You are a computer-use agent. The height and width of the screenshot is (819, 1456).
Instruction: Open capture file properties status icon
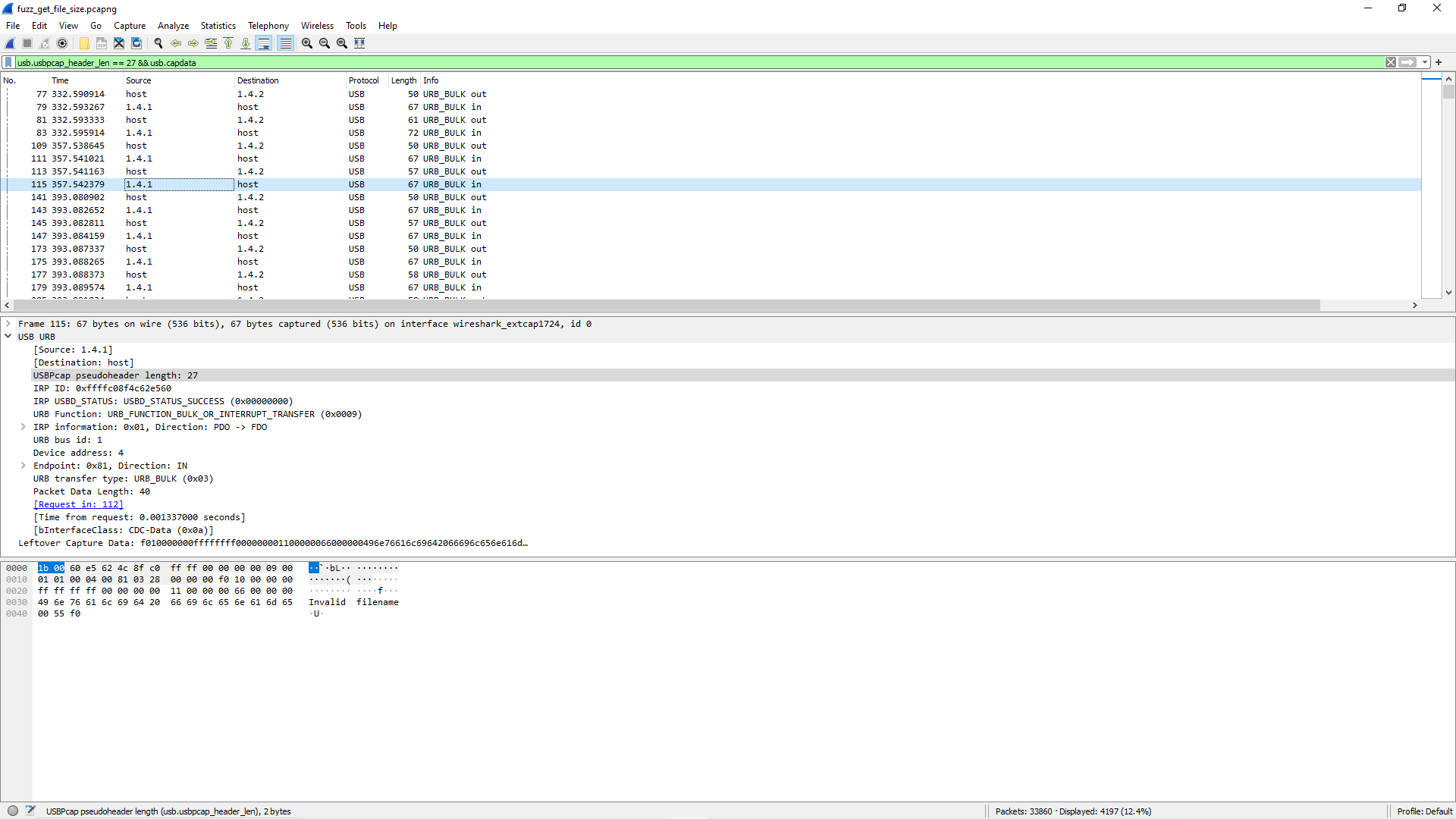[x=30, y=811]
